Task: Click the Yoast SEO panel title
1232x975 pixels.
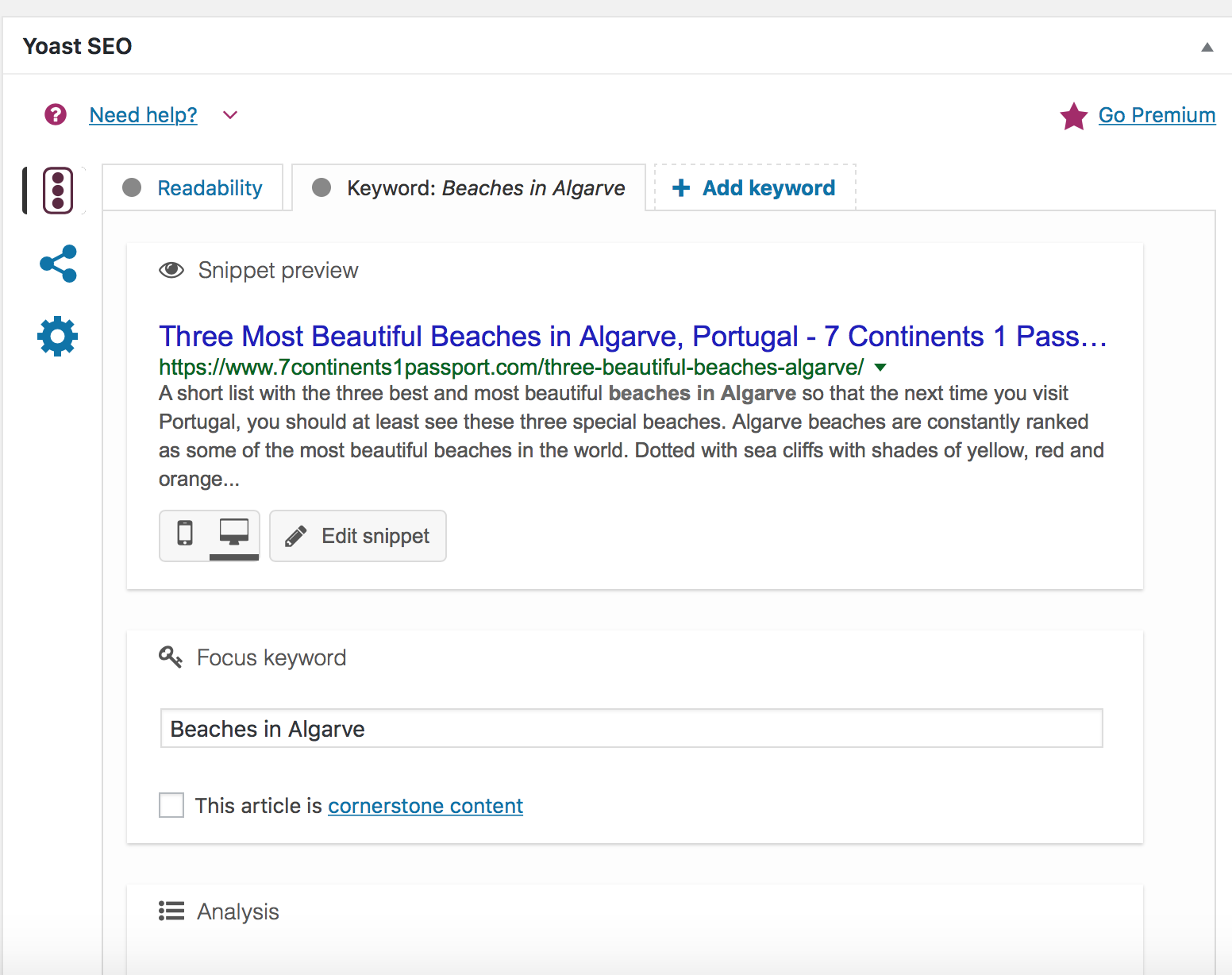Action: 78,46
